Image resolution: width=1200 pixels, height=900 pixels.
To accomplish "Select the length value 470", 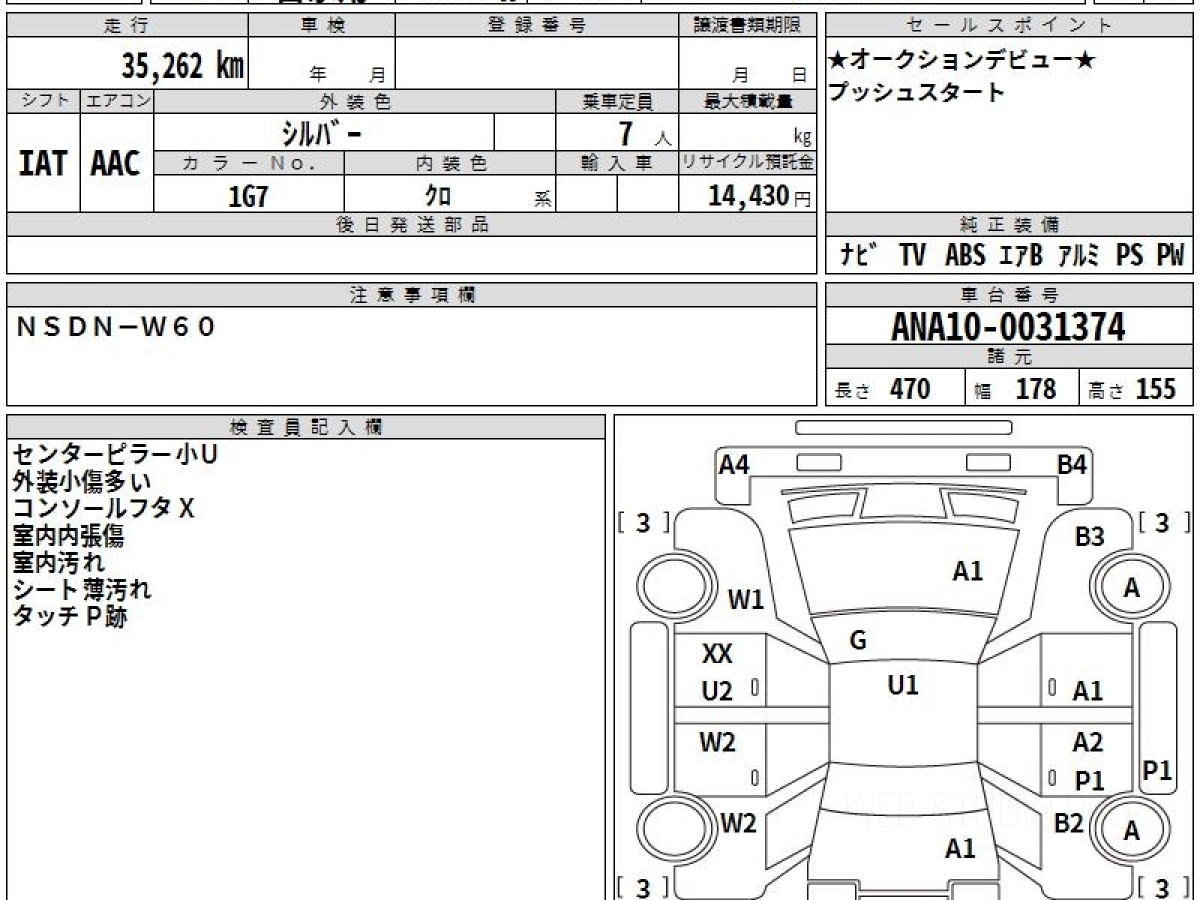I will click(x=910, y=389).
